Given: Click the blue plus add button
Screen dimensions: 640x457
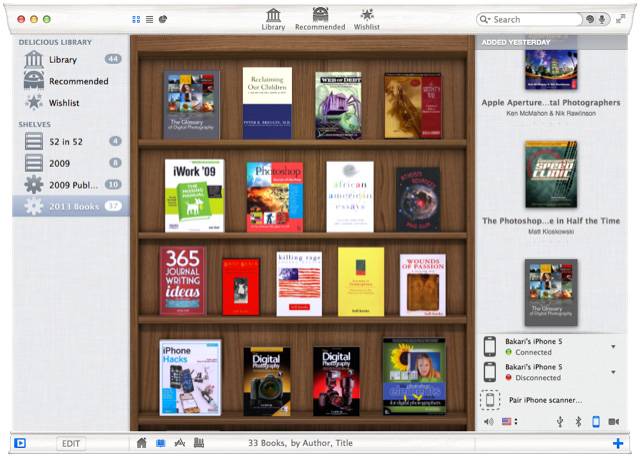Looking at the screenshot, I should (x=618, y=443).
